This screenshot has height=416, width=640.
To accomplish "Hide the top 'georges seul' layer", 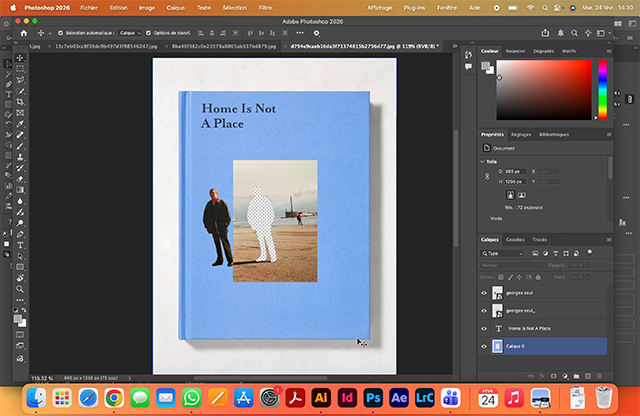I will point(484,293).
